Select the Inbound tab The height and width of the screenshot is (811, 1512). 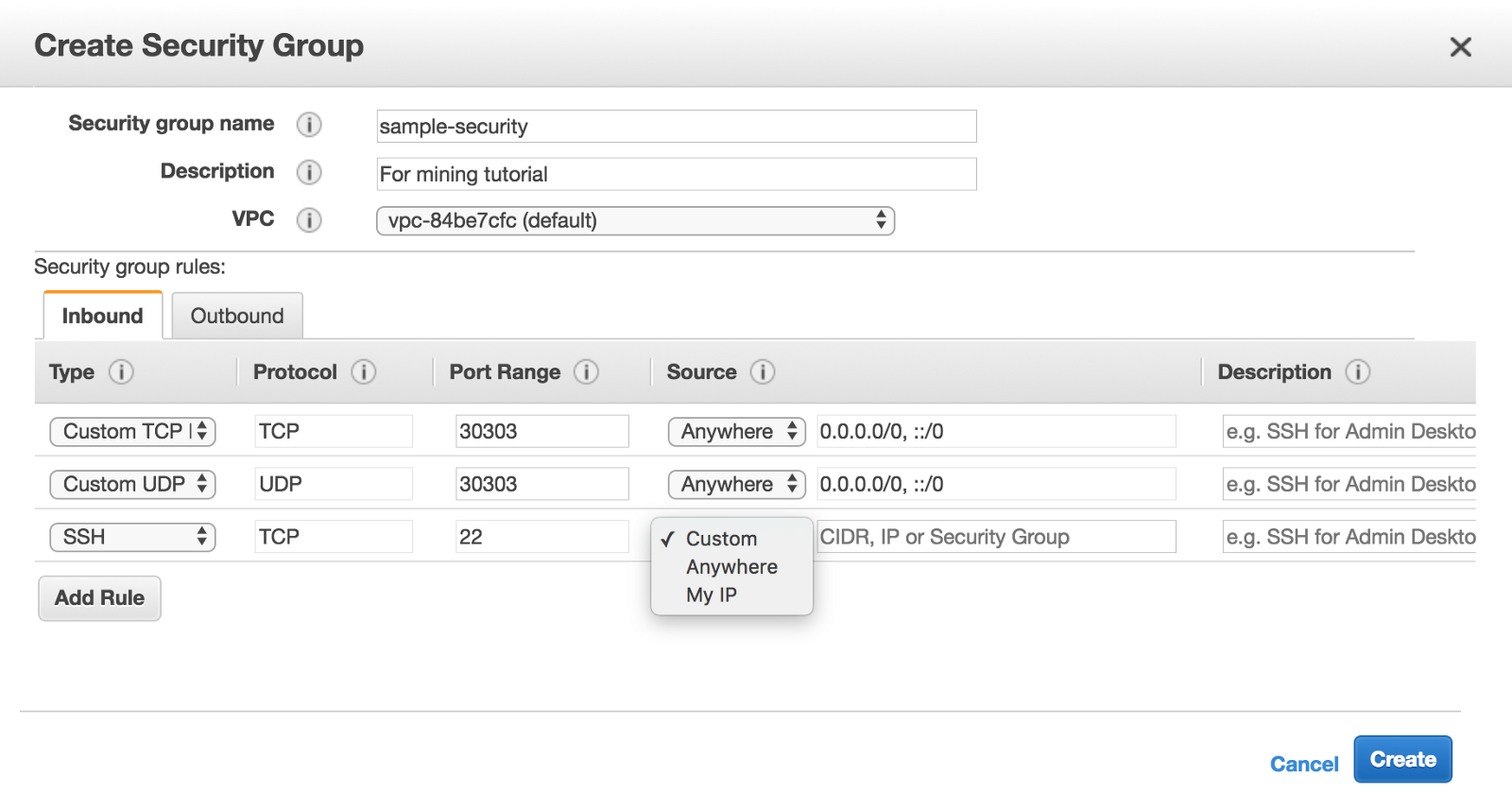[103, 316]
